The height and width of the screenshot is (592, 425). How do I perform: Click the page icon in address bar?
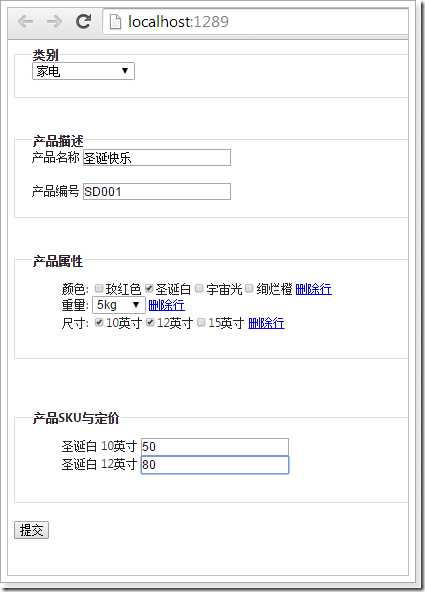[x=115, y=22]
